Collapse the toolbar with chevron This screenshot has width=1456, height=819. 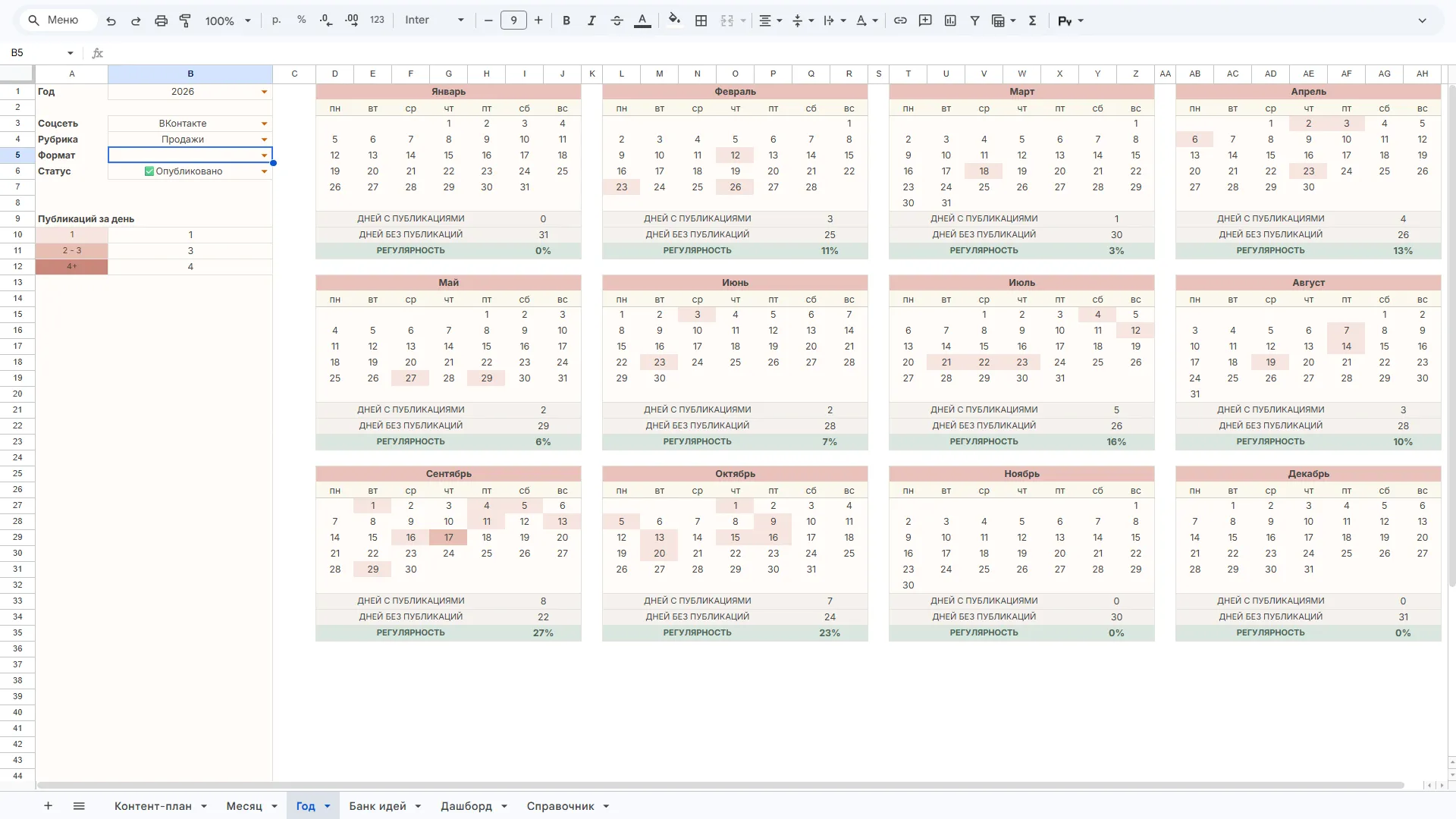coord(1423,20)
